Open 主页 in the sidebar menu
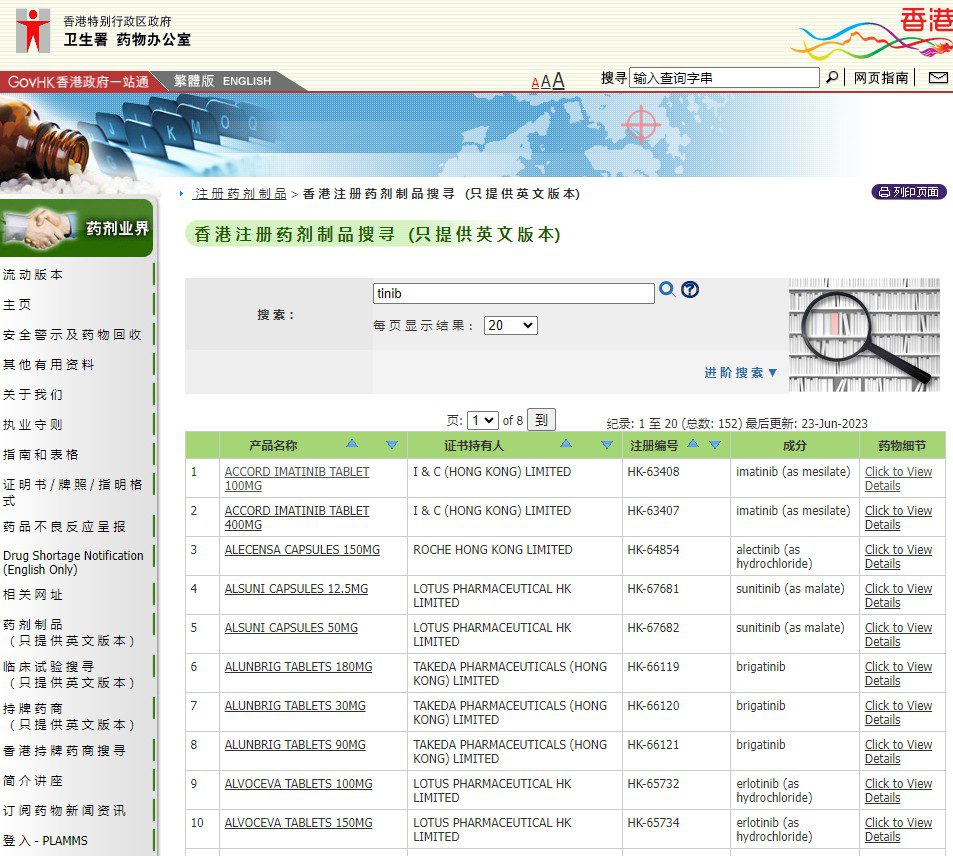953x856 pixels. pos(17,305)
